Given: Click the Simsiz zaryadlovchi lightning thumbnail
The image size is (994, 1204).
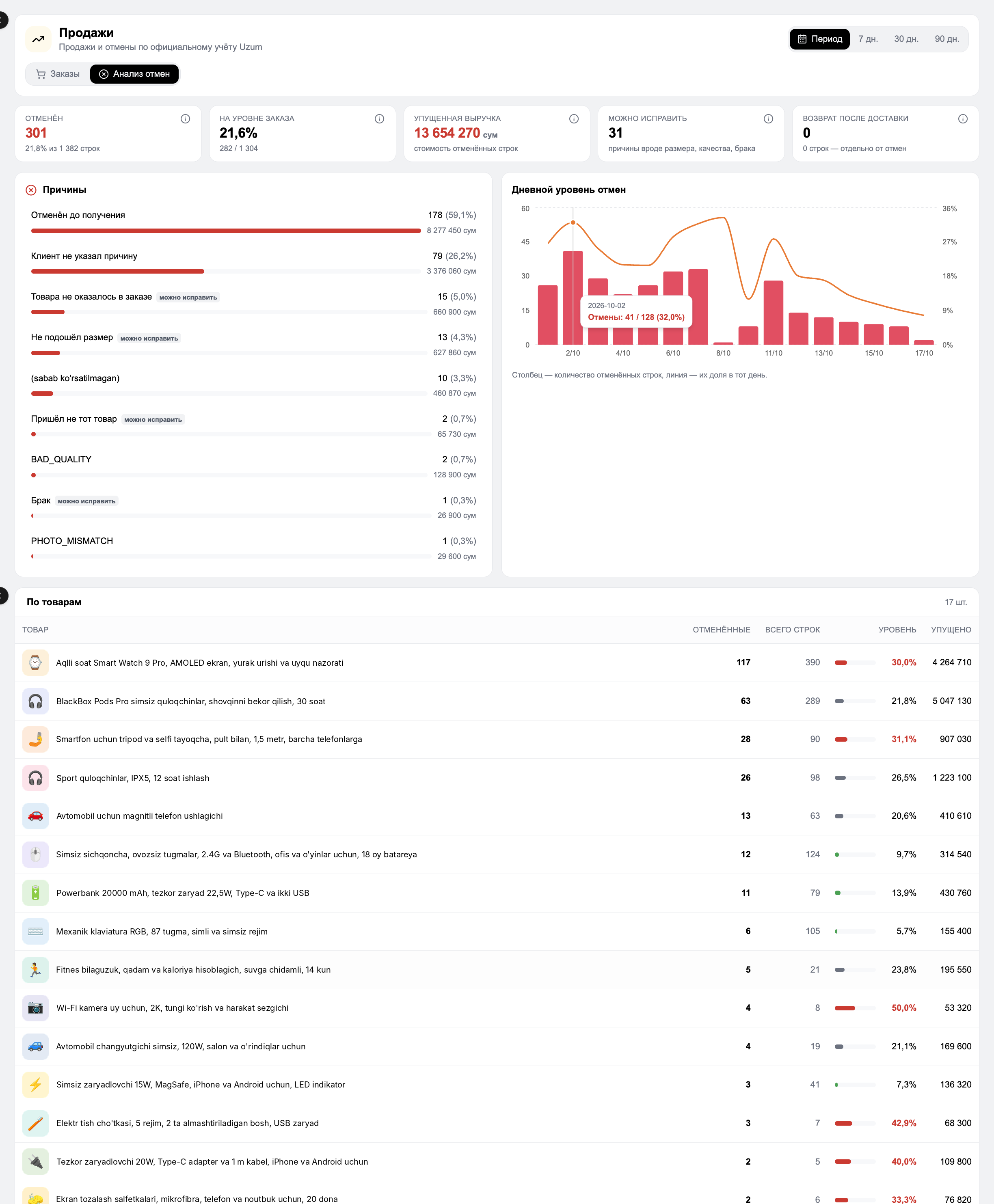Looking at the screenshot, I should (x=35, y=1084).
